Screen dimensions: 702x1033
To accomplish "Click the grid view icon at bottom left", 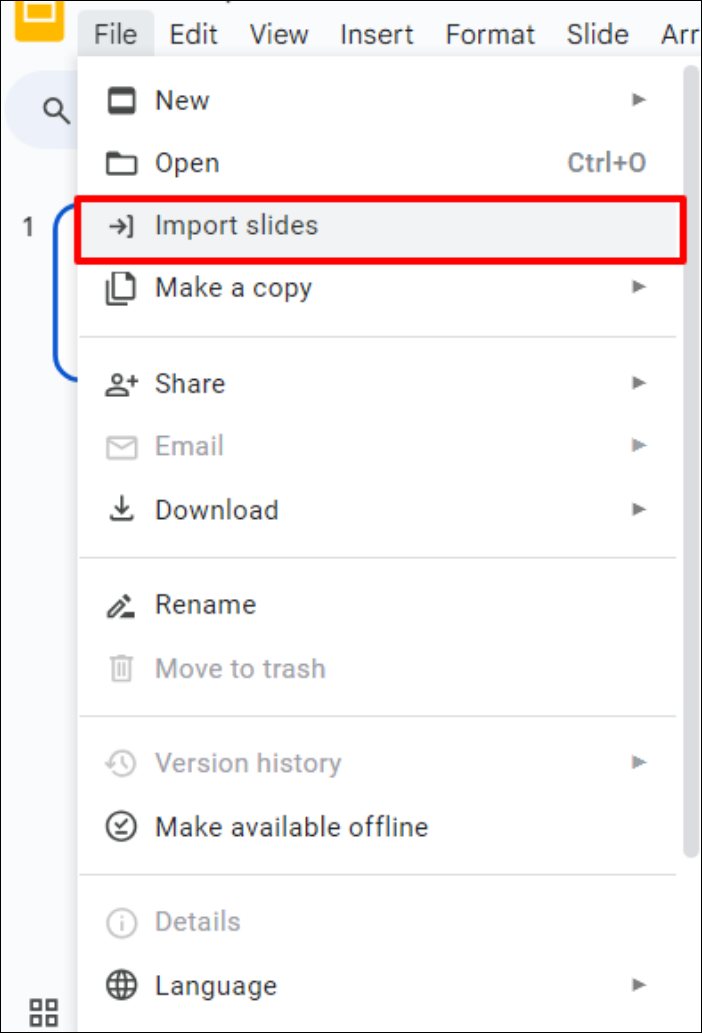I will click(44, 1011).
